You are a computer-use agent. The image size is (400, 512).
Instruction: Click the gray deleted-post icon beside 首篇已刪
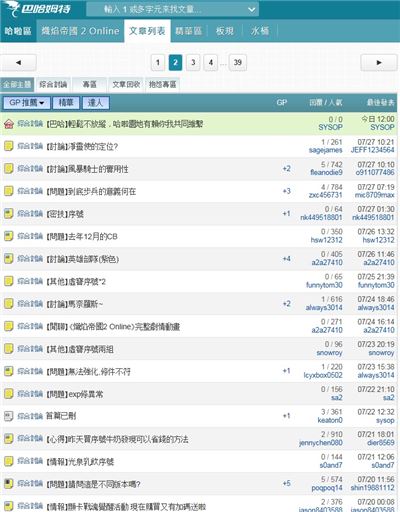click(x=9, y=416)
